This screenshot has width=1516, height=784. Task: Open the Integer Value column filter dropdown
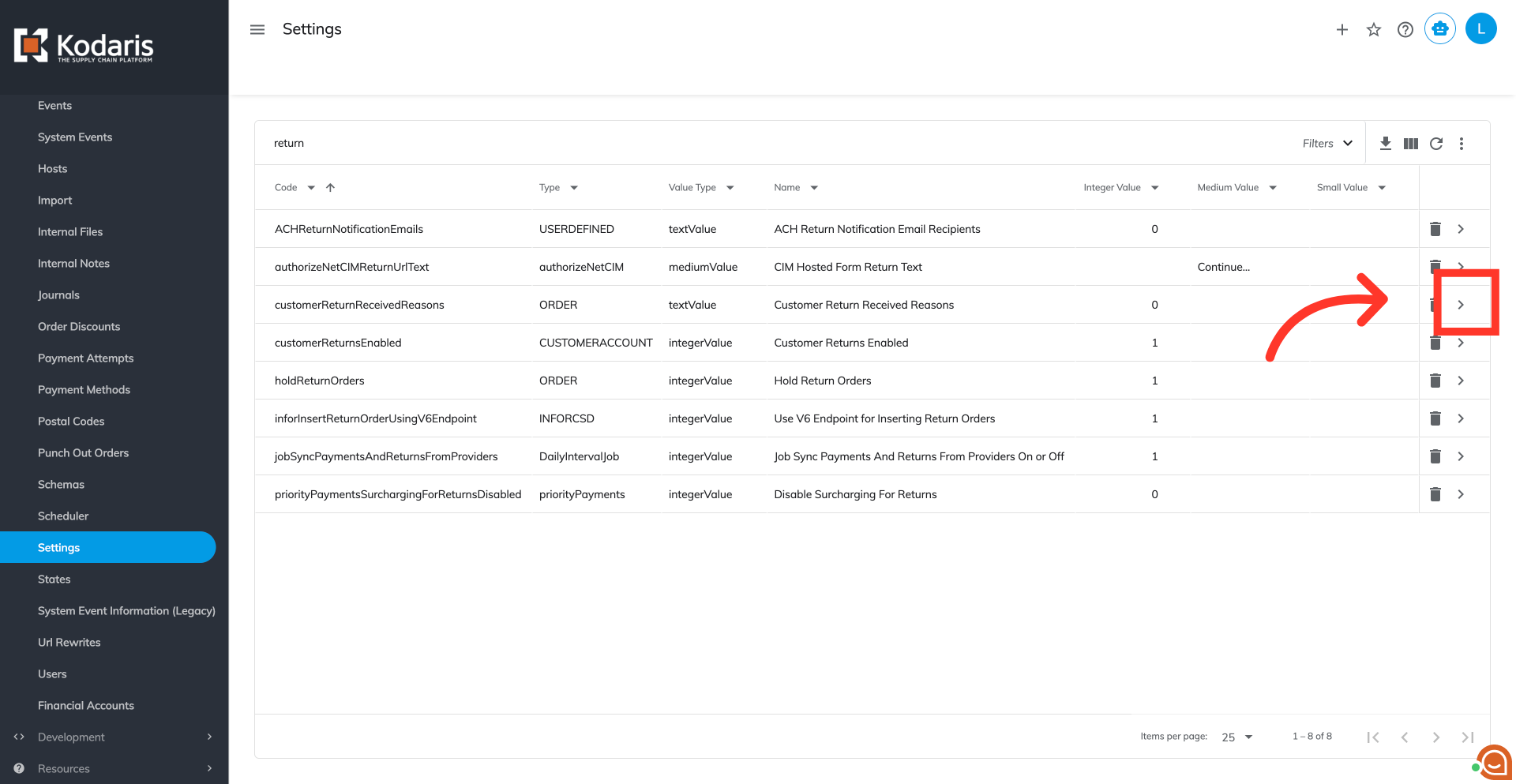(x=1155, y=187)
